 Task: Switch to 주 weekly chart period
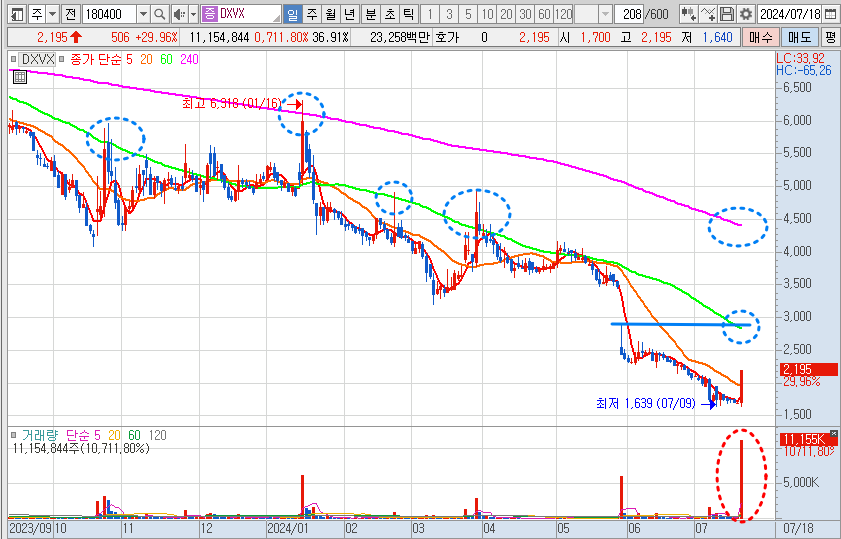click(x=312, y=14)
